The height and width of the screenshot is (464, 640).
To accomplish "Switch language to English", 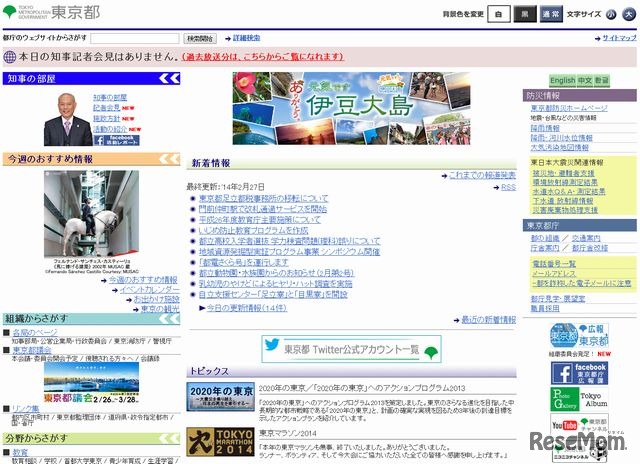I will pyautogui.click(x=562, y=80).
